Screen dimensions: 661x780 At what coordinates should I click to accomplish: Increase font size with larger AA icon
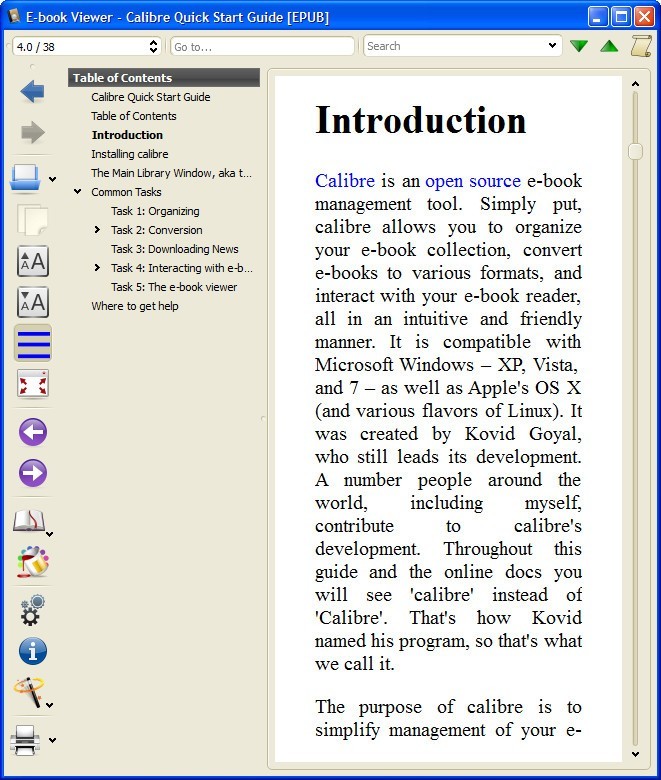coord(33,261)
